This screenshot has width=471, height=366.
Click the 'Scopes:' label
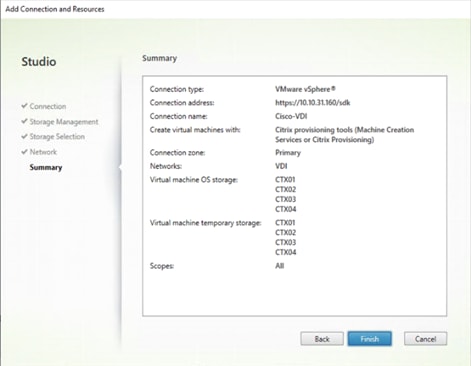(x=162, y=266)
